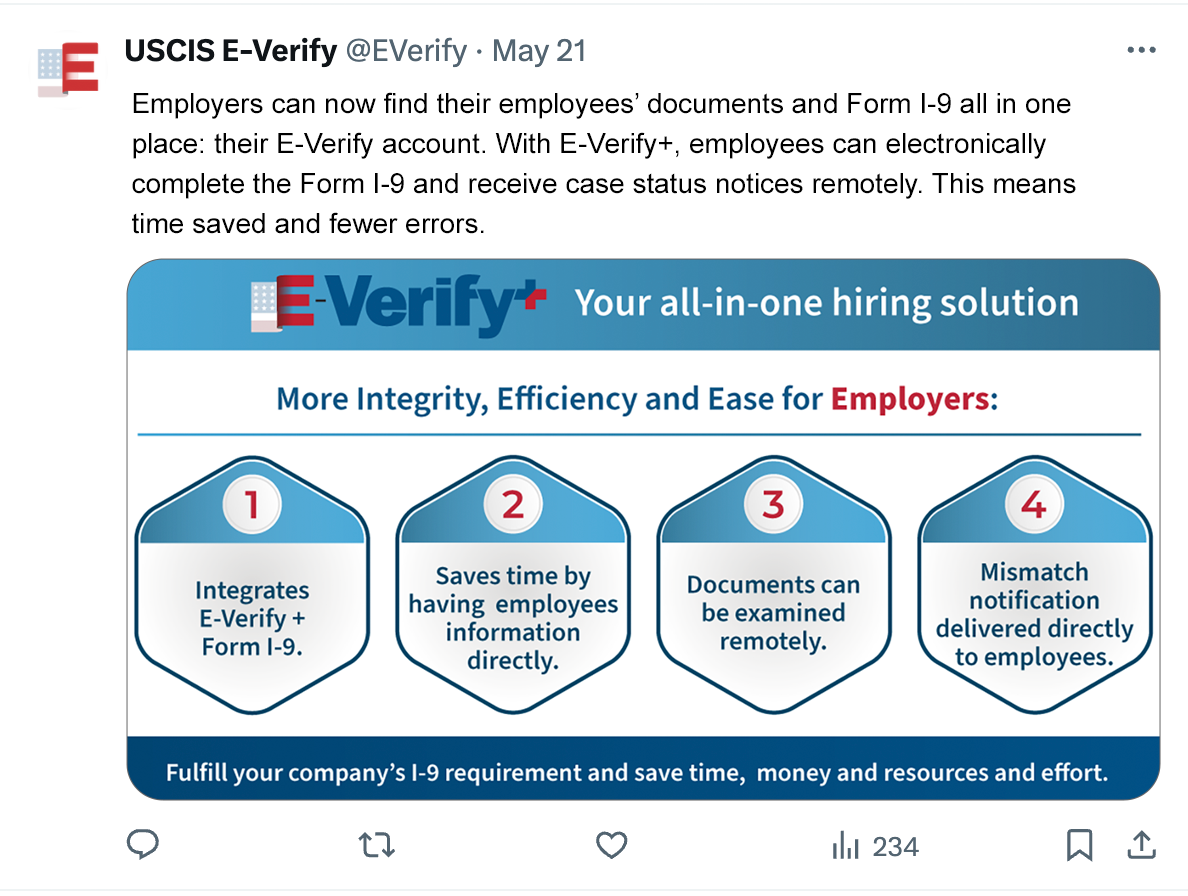Click the USCIS E-Verify profile avatar
Image resolution: width=1188 pixels, height=896 pixels.
[x=68, y=70]
